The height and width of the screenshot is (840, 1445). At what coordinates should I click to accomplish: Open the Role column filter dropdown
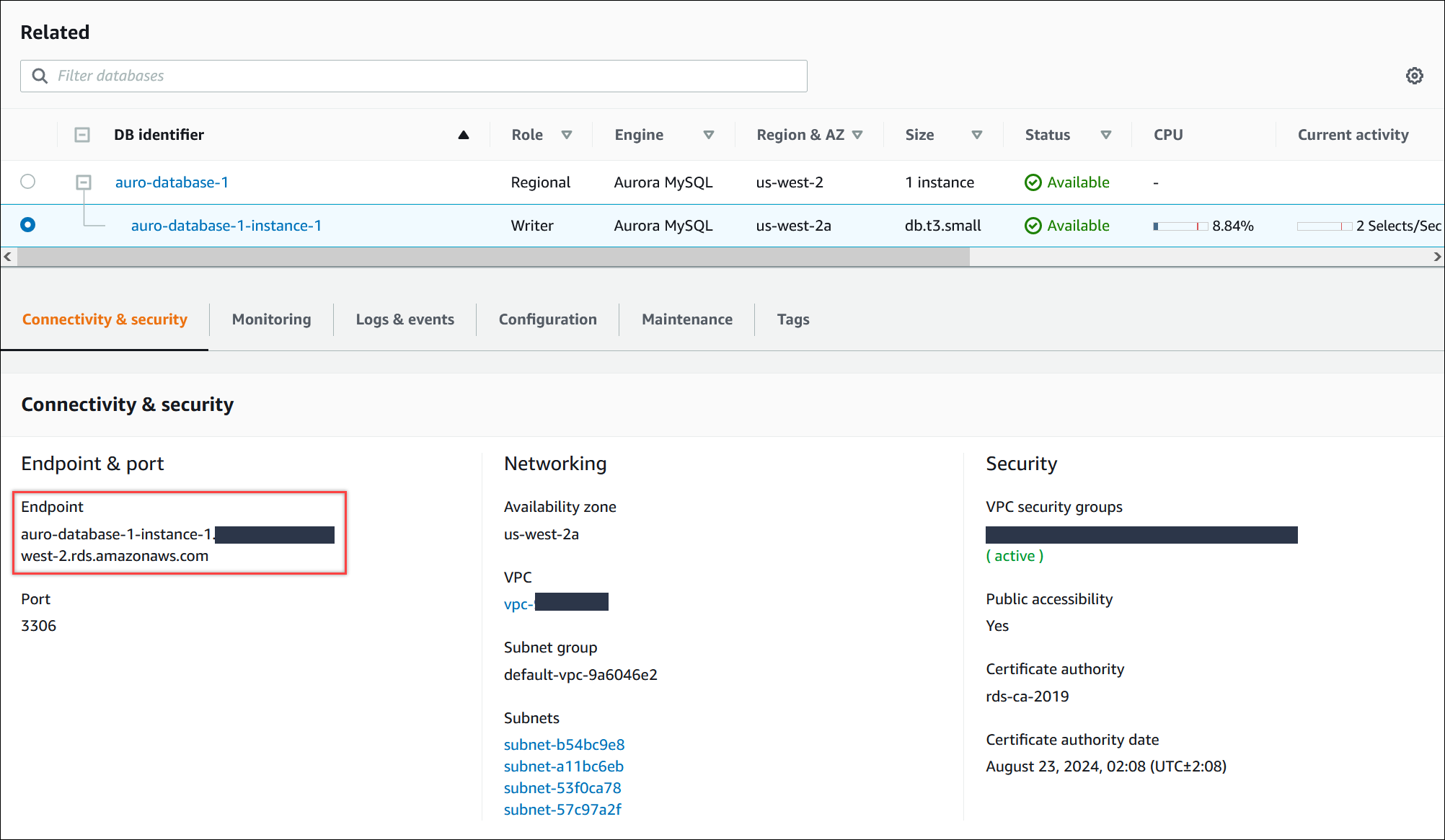pos(567,135)
